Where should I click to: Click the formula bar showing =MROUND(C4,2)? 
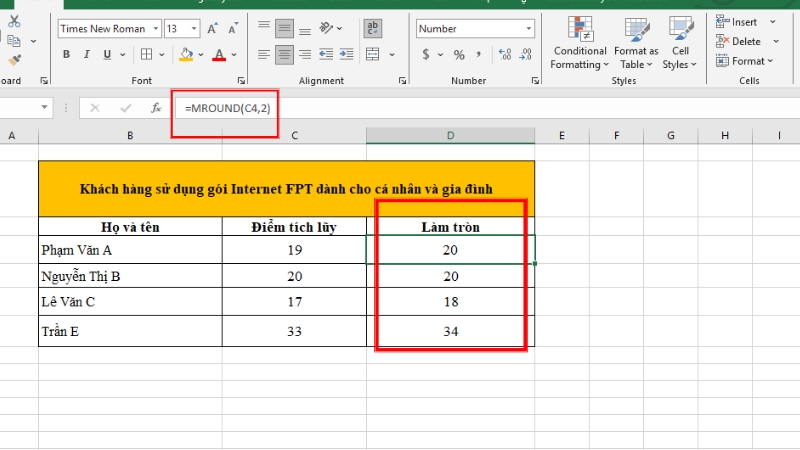215,107
